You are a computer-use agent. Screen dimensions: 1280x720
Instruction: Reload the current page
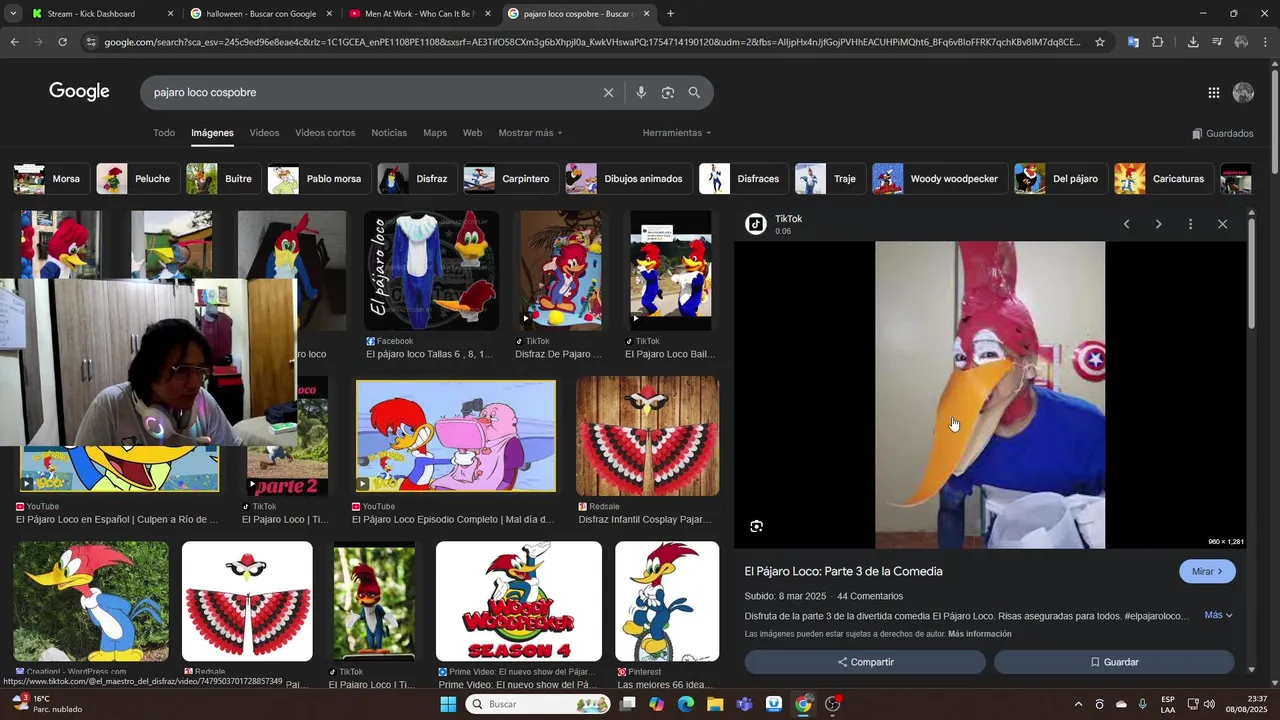coord(62,42)
